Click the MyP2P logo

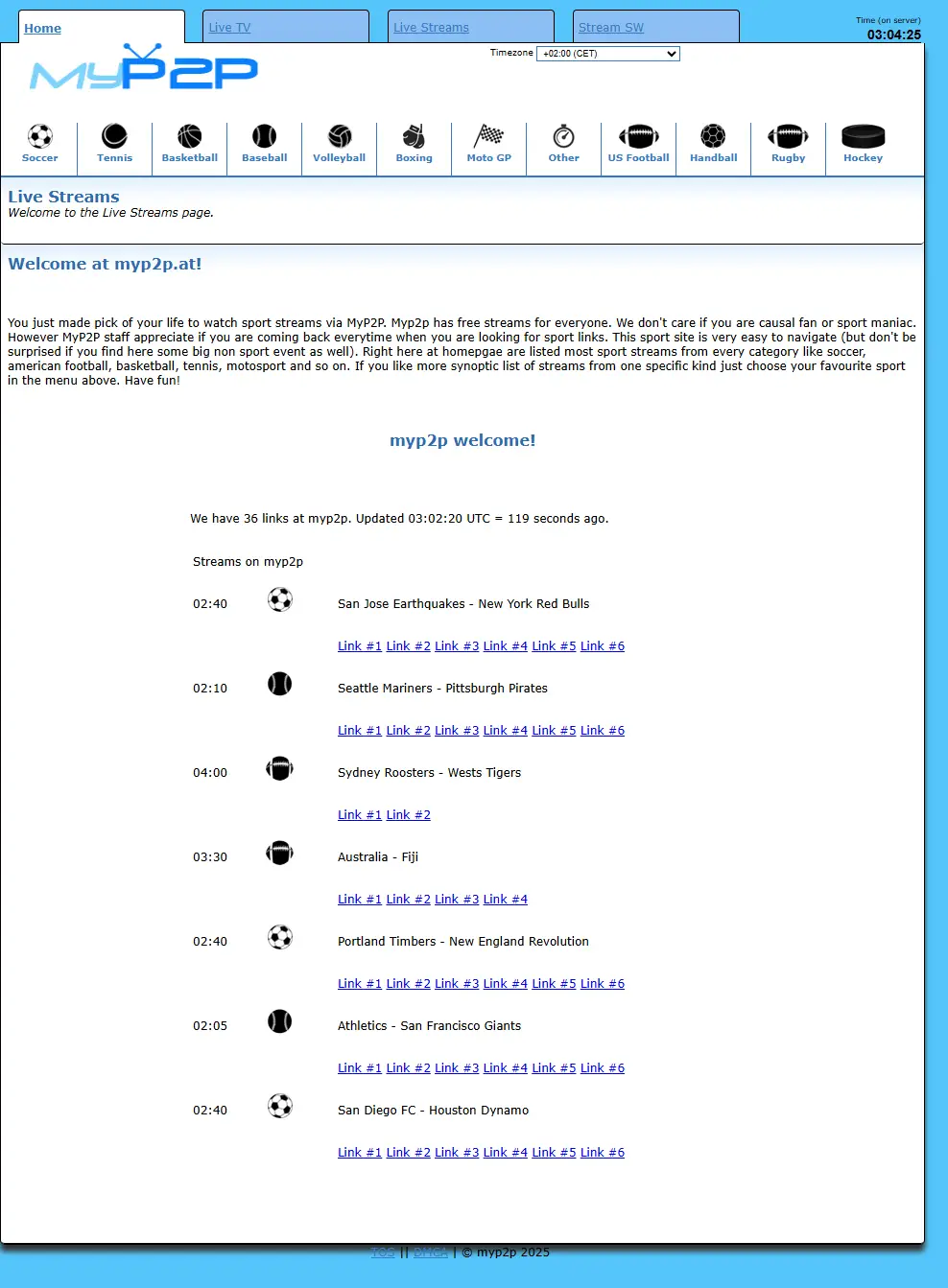click(144, 67)
